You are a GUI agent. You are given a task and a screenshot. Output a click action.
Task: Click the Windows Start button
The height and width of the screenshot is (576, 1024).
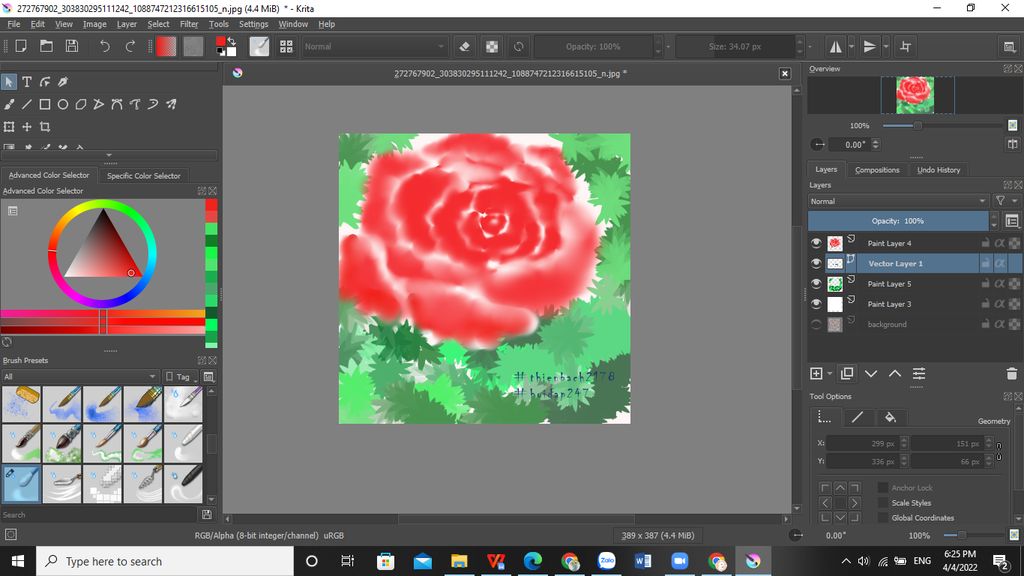[18, 561]
